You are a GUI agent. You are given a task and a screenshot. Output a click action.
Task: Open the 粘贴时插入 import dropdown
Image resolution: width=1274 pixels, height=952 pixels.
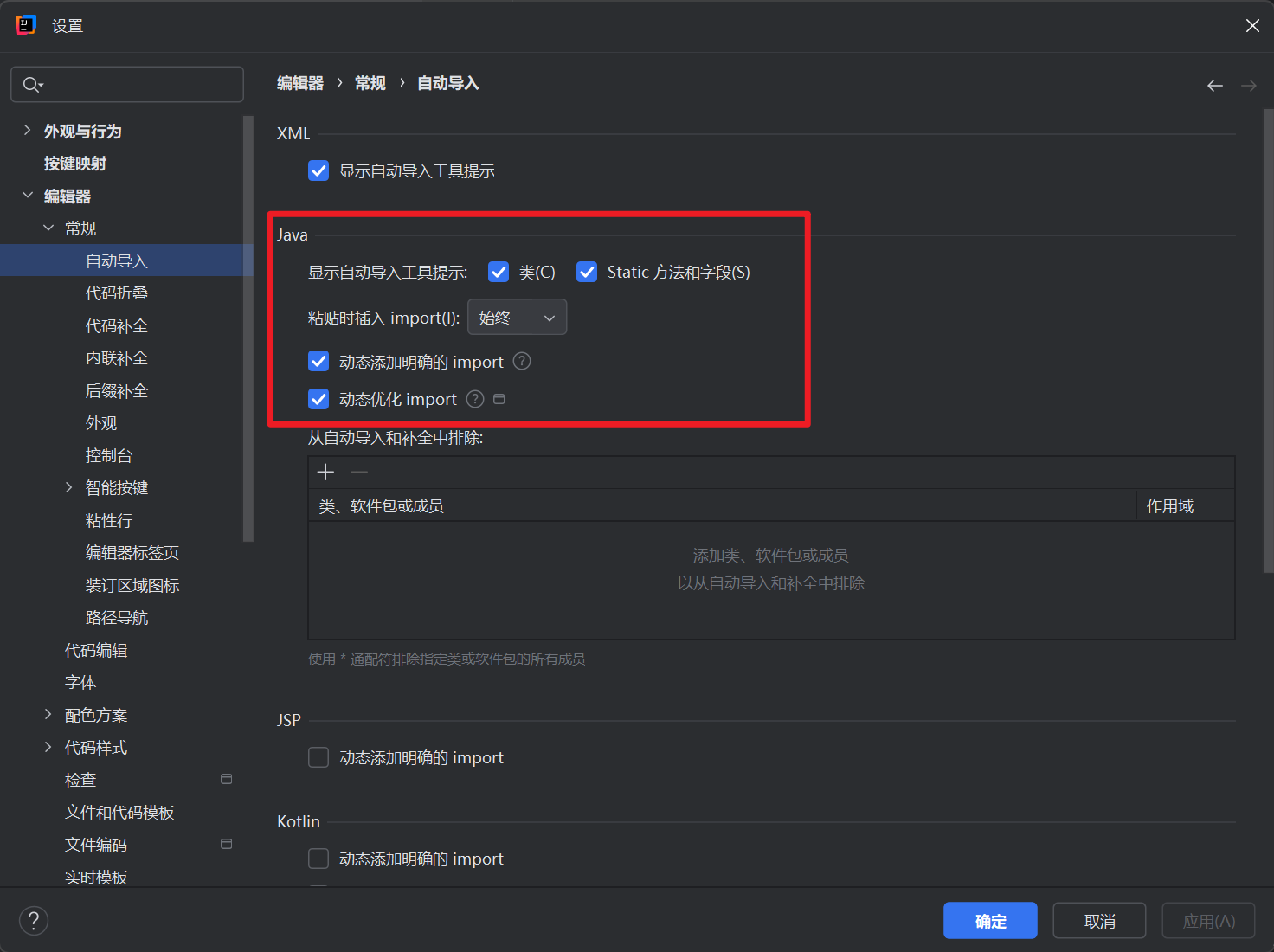coord(517,318)
